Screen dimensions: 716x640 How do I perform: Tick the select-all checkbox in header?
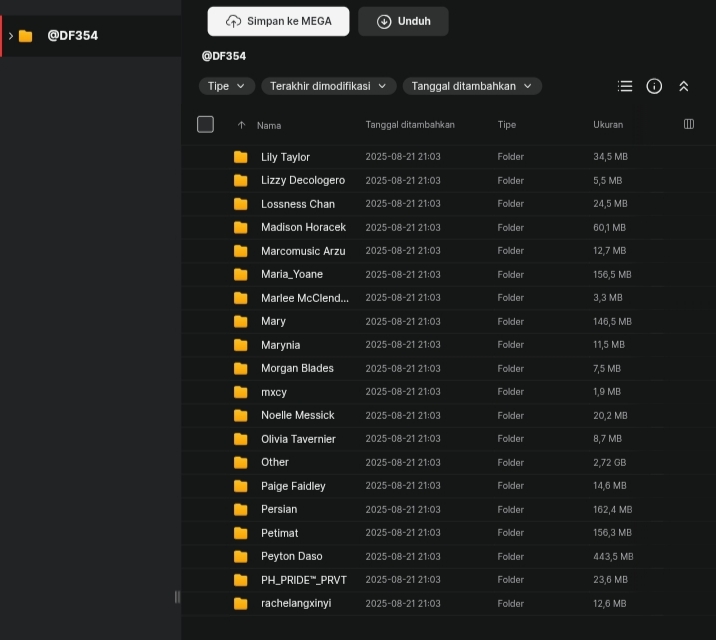pyautogui.click(x=205, y=124)
